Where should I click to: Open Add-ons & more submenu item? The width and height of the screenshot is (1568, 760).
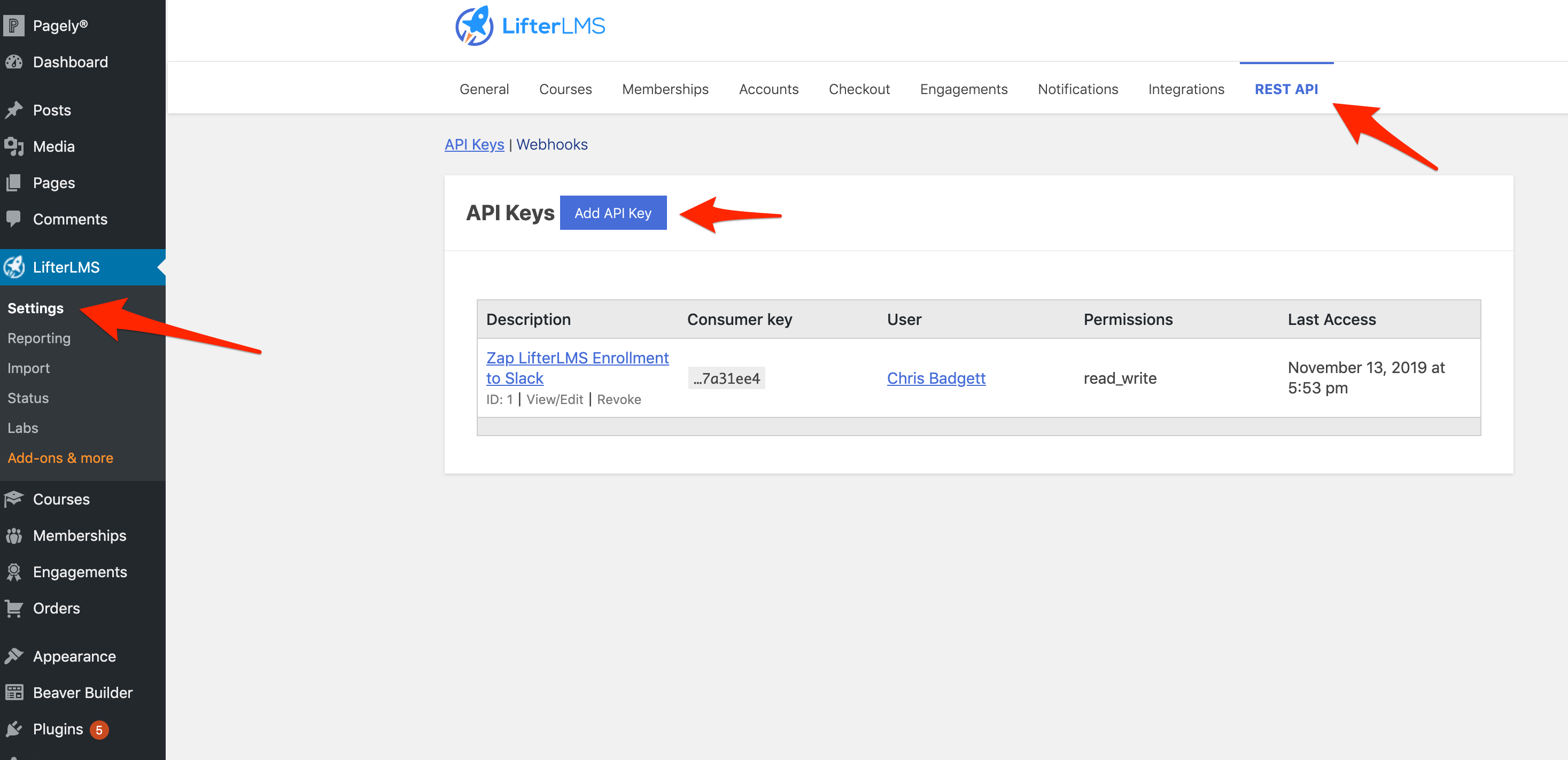coord(60,457)
